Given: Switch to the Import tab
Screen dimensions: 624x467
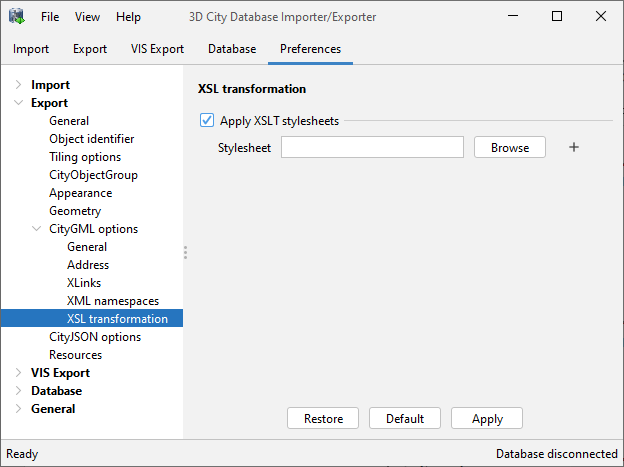Looking at the screenshot, I should (31, 49).
